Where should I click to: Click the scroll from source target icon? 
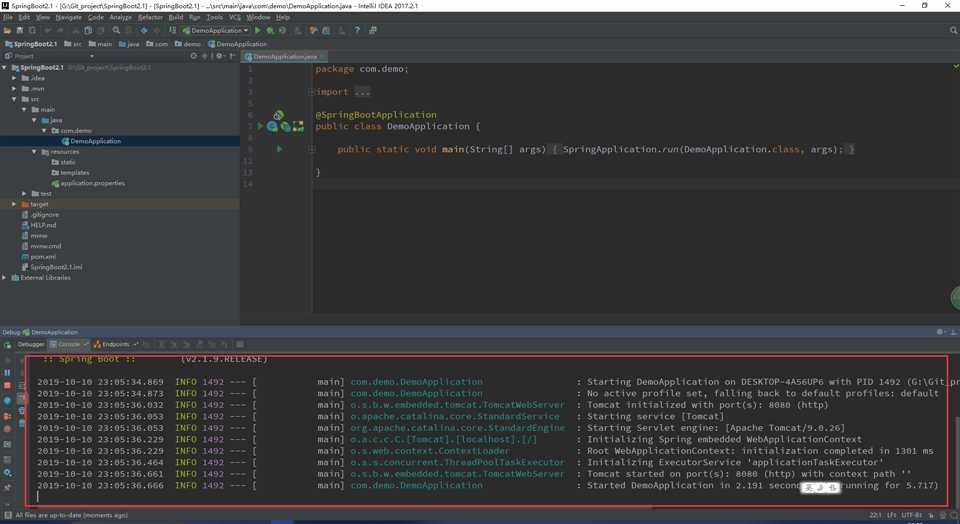tap(193, 56)
